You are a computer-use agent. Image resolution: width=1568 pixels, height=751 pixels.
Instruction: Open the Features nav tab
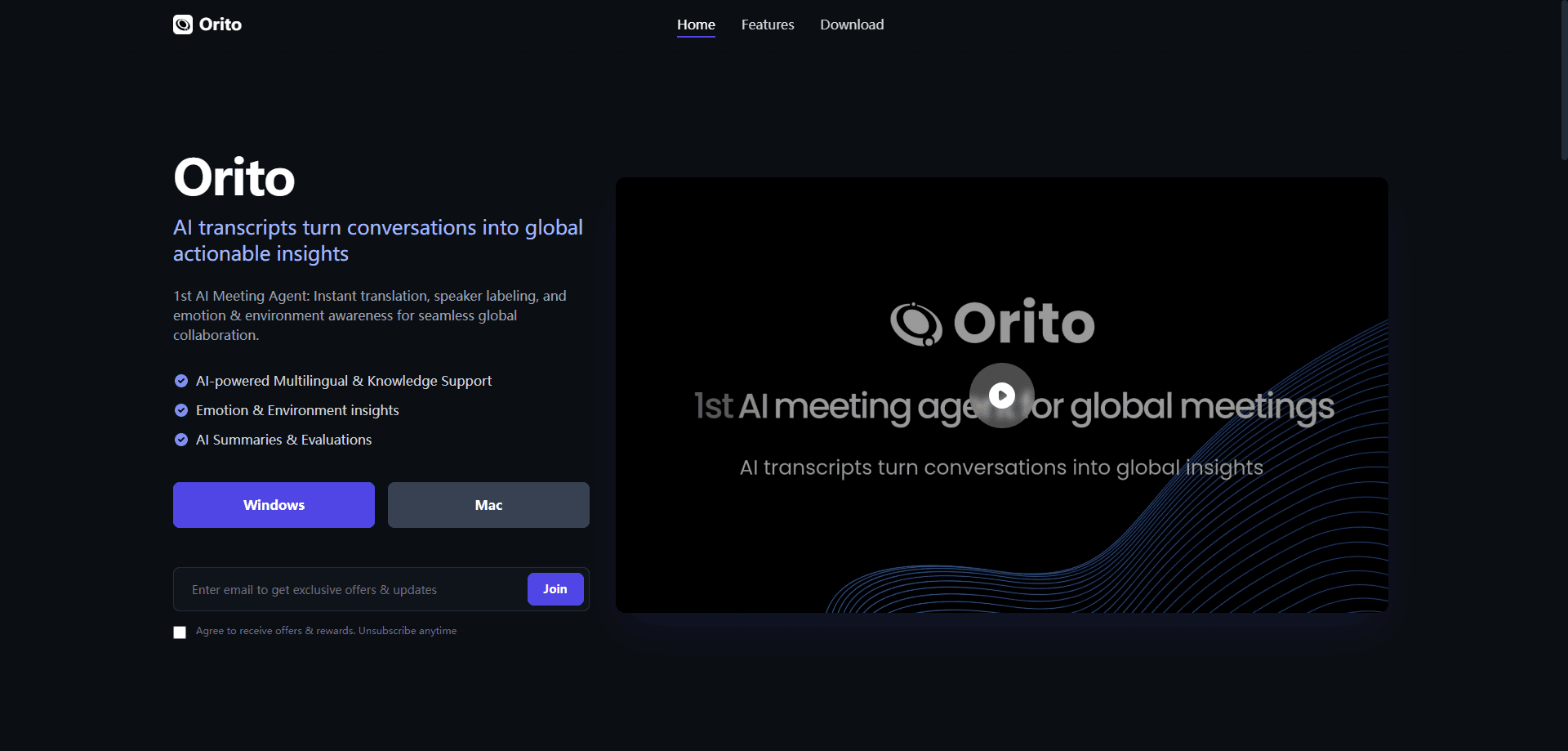pyautogui.click(x=768, y=25)
